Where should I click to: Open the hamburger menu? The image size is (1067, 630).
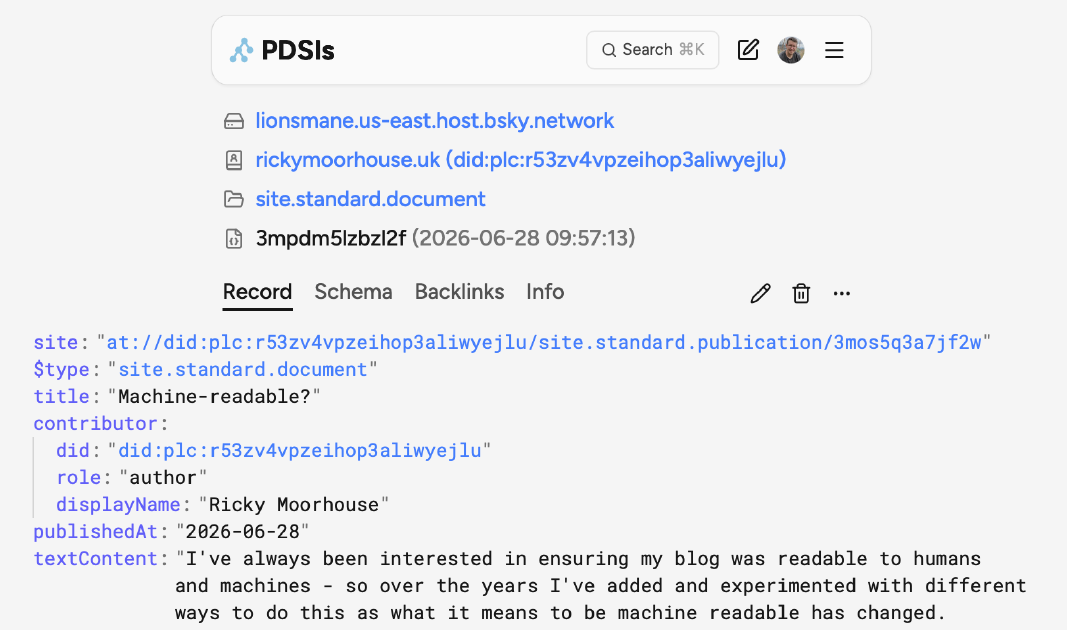coord(834,50)
